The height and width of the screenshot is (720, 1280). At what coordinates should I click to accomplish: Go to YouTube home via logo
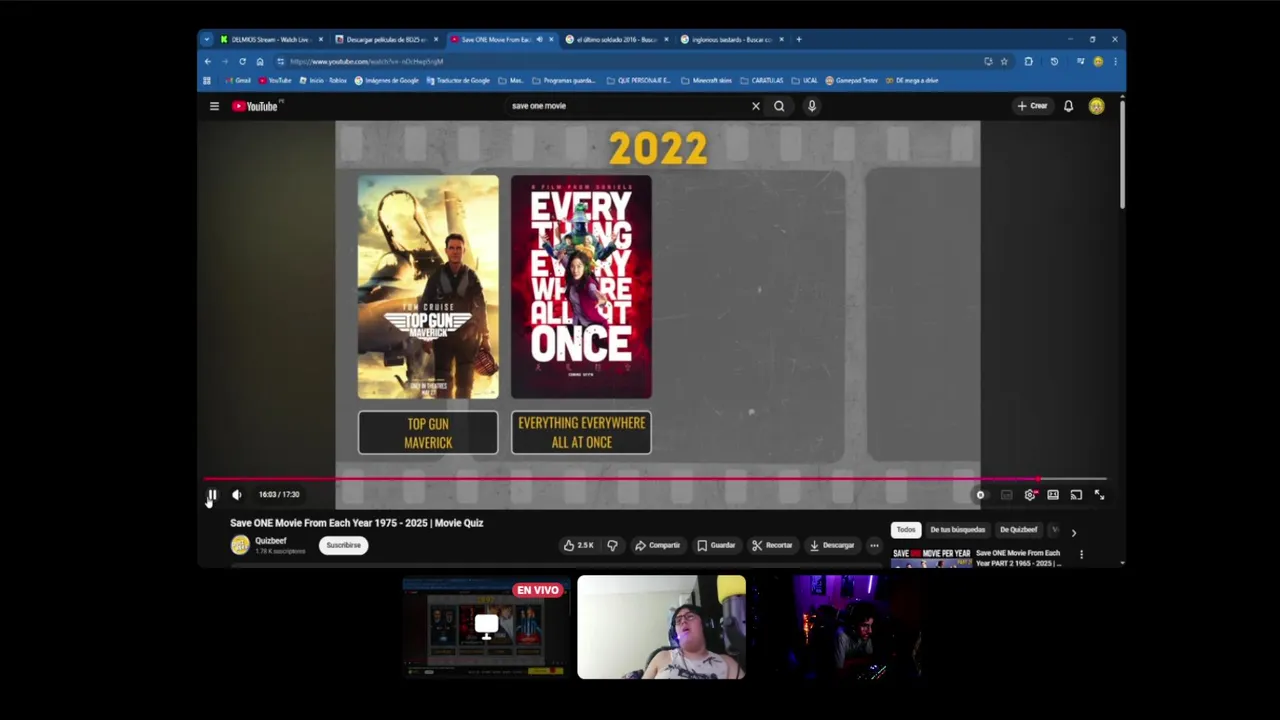pyautogui.click(x=256, y=106)
